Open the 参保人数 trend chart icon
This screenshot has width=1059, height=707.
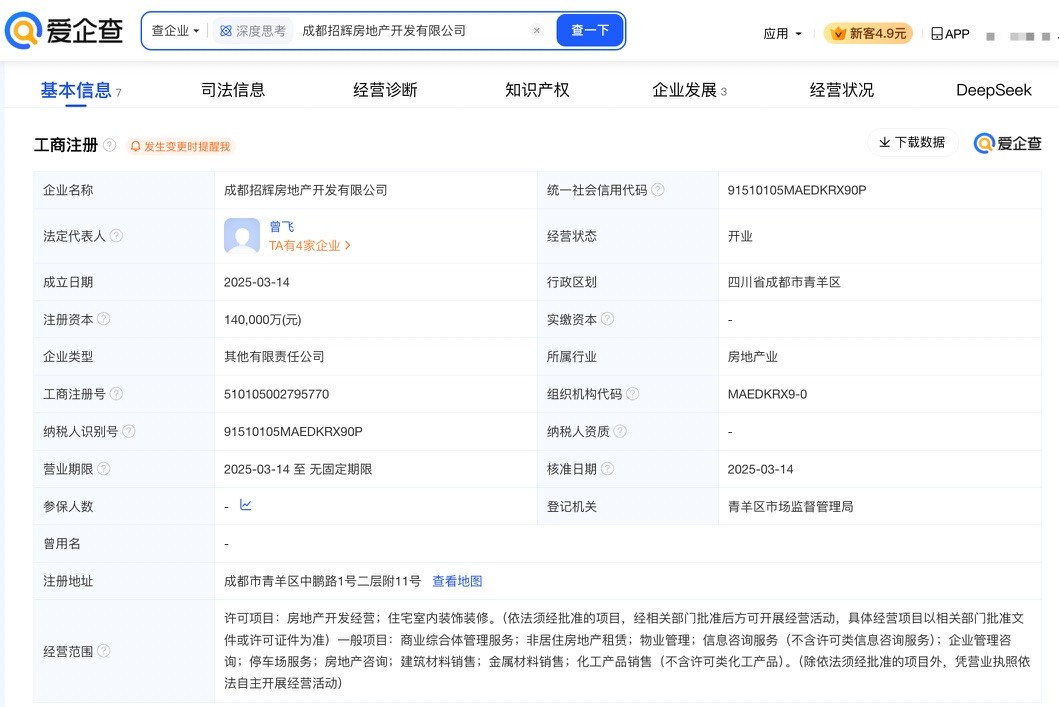point(246,506)
